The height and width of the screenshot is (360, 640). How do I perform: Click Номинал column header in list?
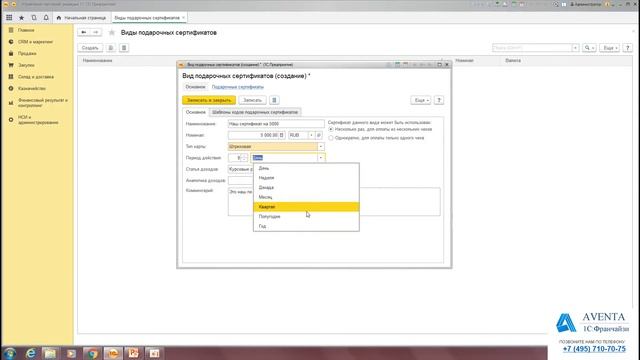[x=464, y=60]
